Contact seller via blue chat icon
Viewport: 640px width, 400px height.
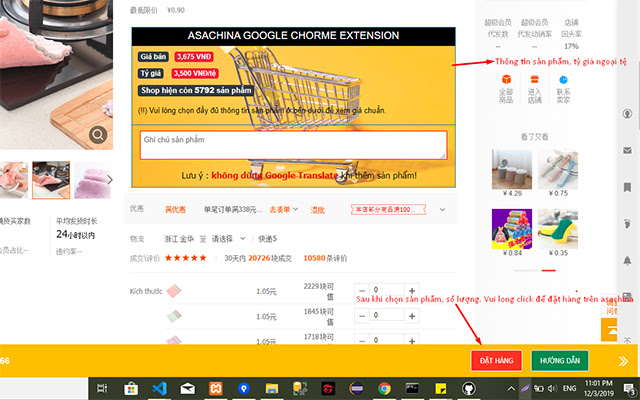pyautogui.click(x=563, y=79)
